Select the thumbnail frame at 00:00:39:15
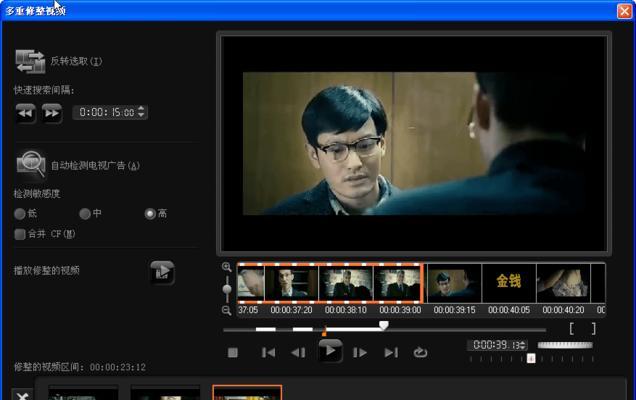Image resolution: width=636 pixels, height=400 pixels. click(454, 283)
